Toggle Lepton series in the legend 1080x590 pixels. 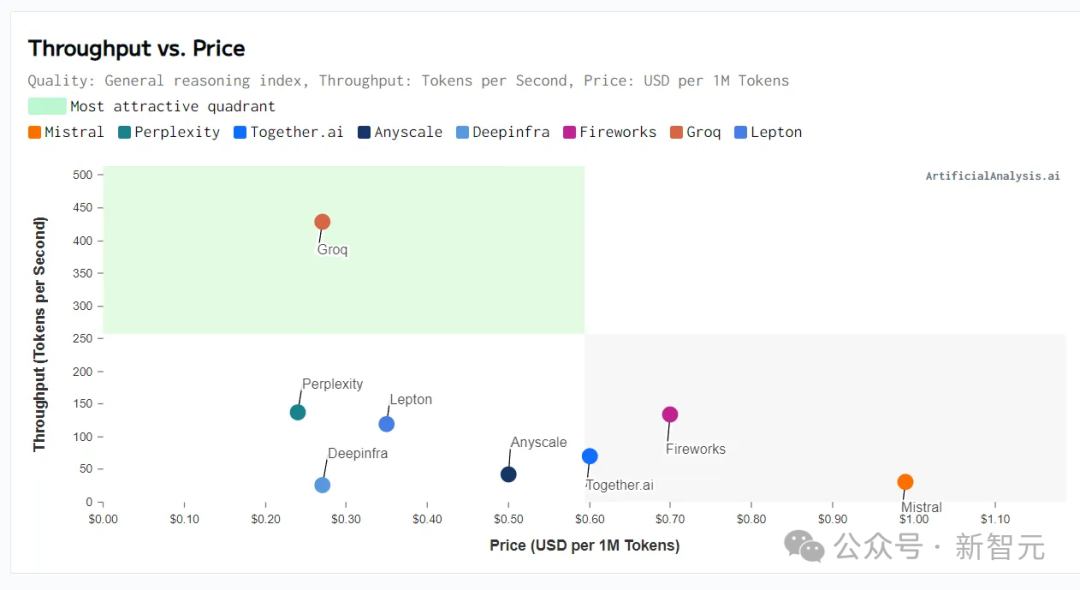(x=768, y=132)
